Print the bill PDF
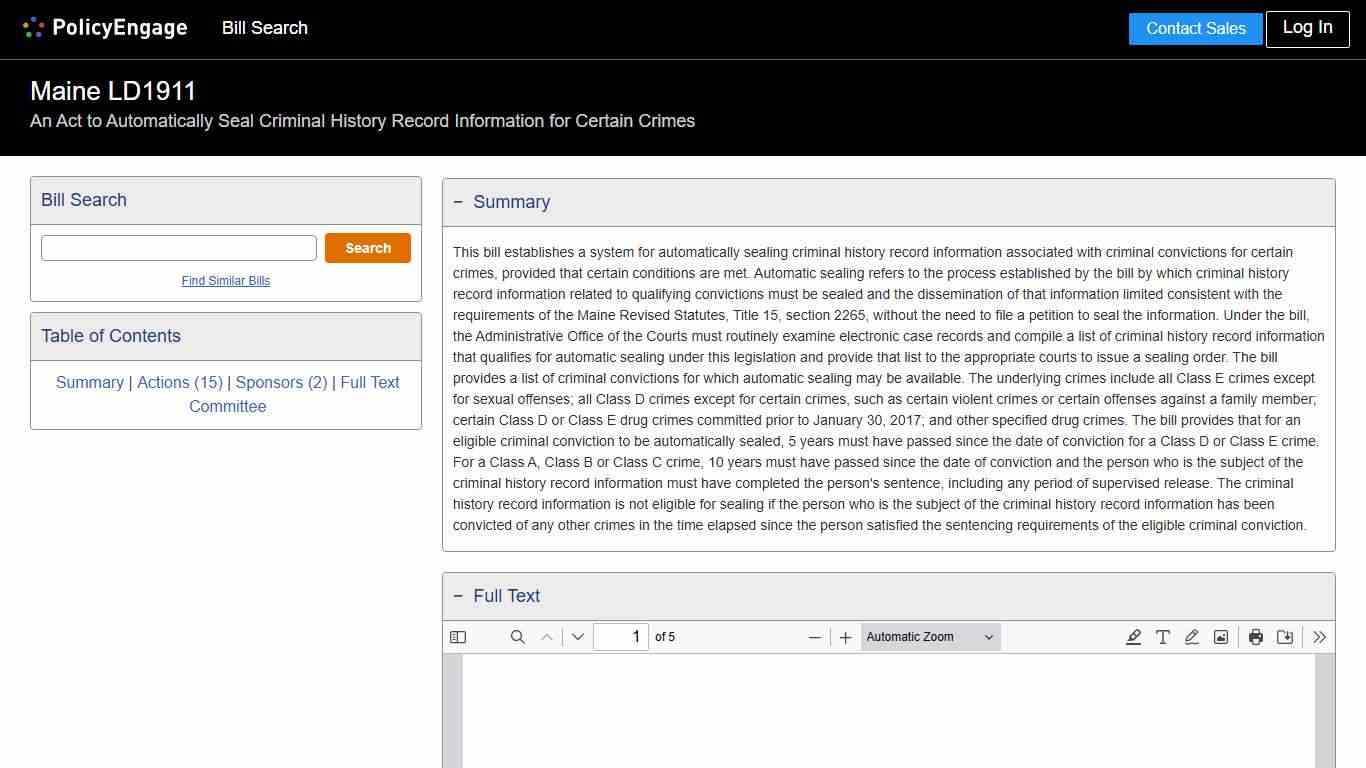The width and height of the screenshot is (1366, 768). tap(1256, 637)
